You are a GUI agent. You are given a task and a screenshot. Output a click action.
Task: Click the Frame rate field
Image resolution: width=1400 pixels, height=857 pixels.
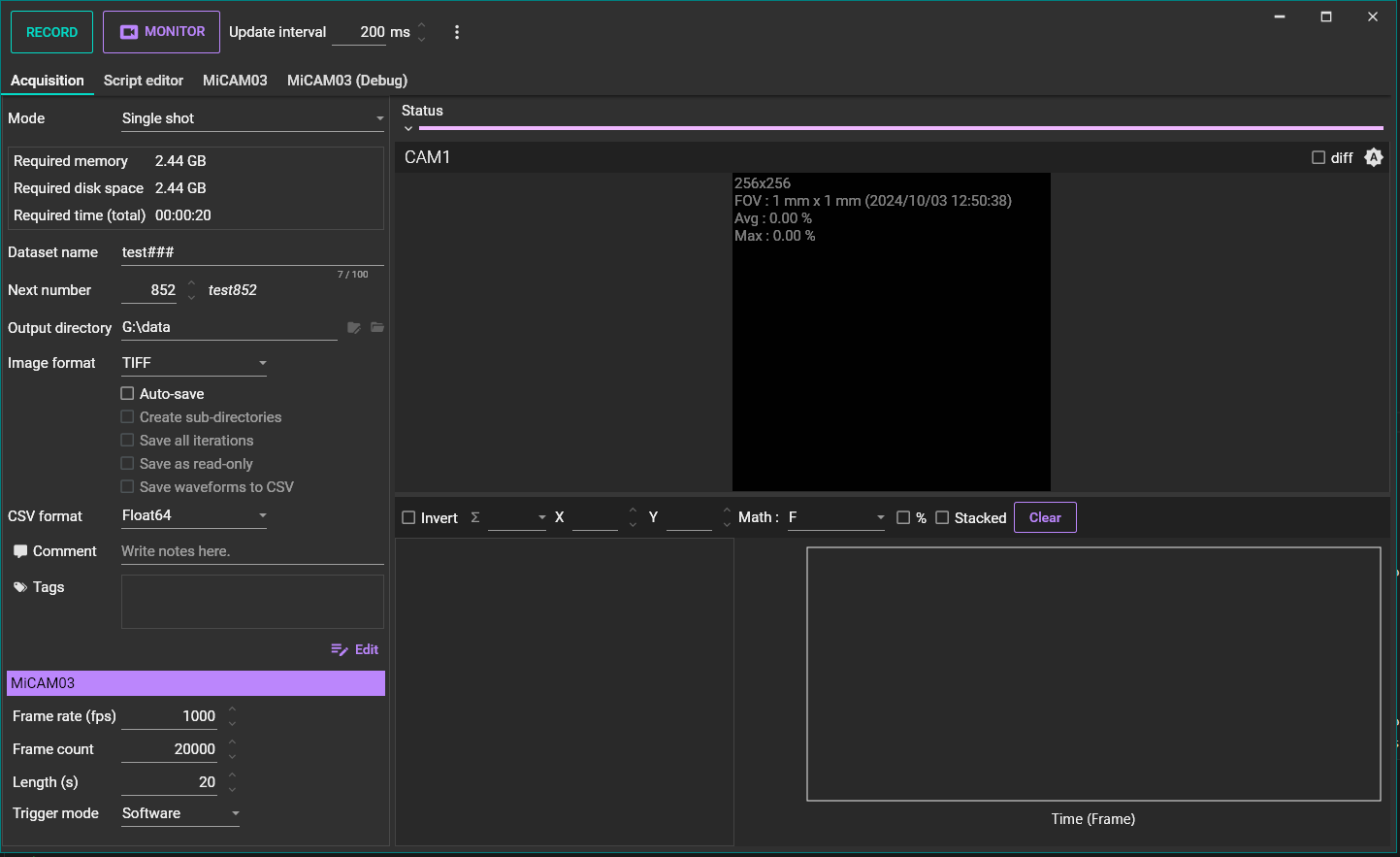(x=169, y=716)
